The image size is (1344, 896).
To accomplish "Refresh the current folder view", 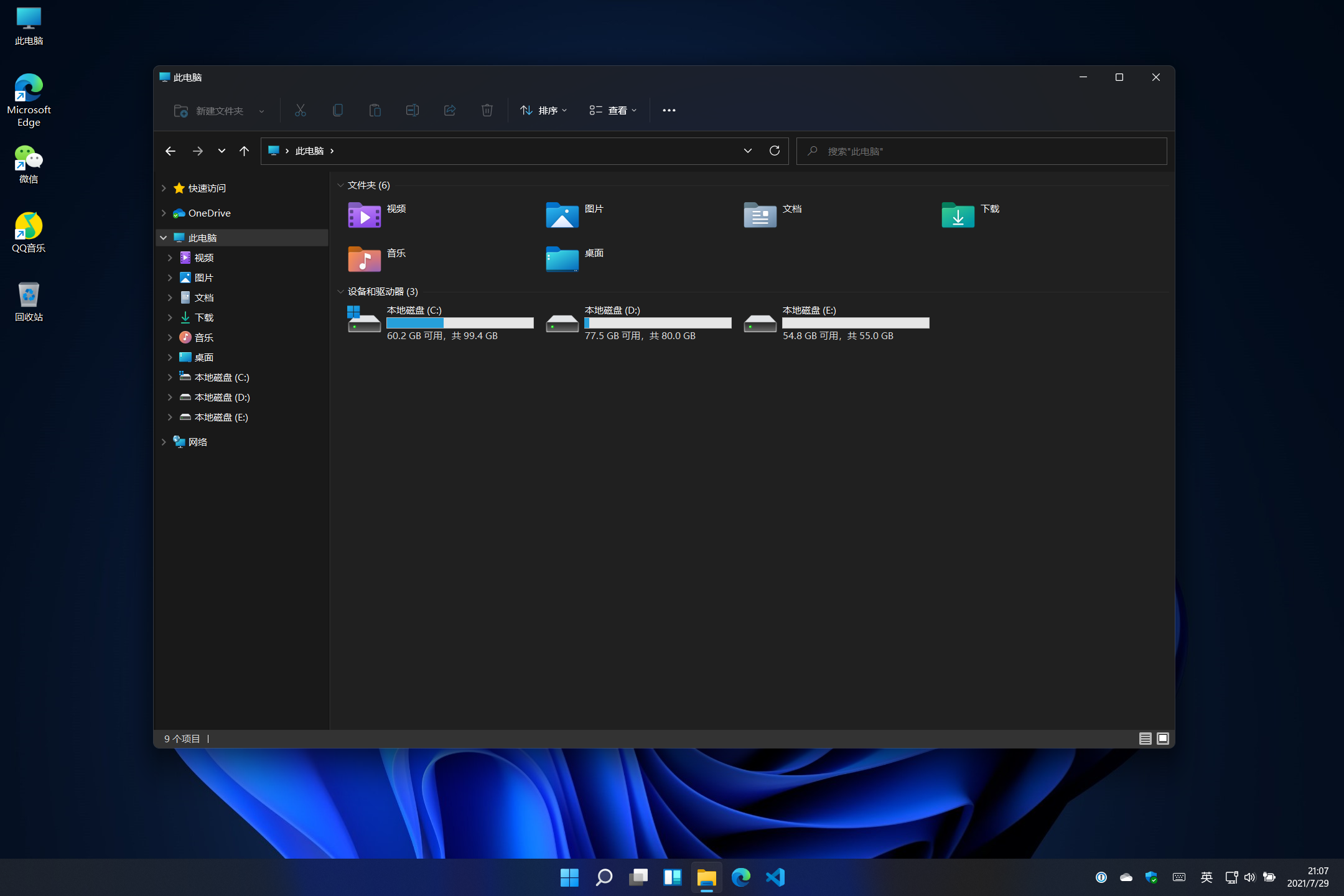I will click(x=775, y=151).
